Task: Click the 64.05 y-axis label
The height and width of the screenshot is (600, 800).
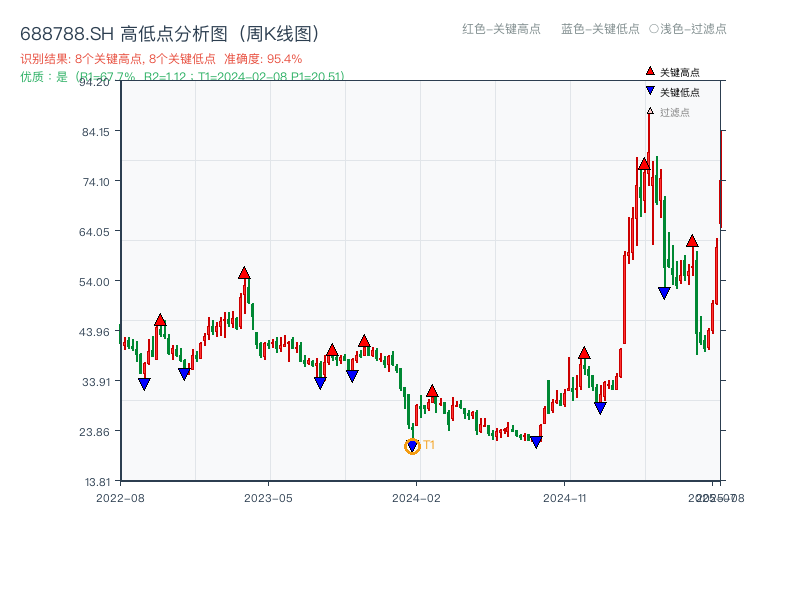Action: 94,232
